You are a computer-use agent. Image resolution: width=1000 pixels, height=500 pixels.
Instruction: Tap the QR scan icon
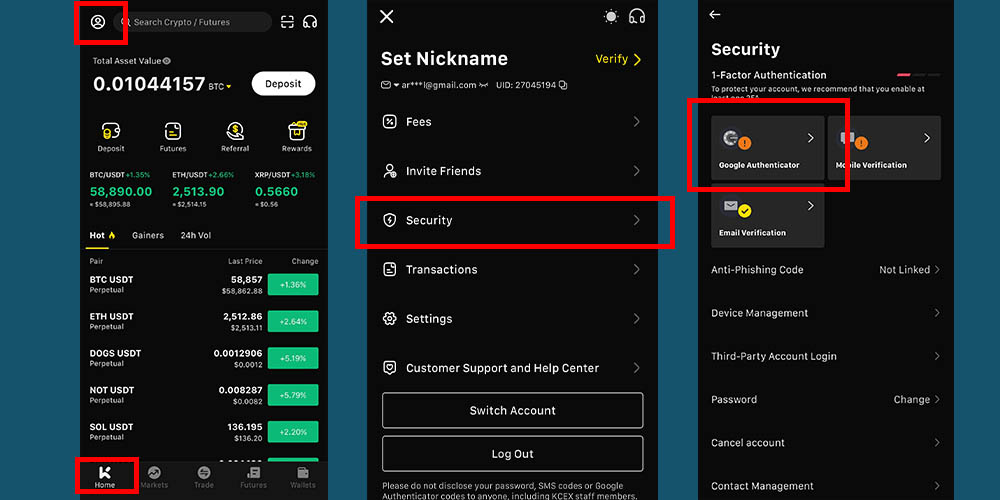(288, 22)
